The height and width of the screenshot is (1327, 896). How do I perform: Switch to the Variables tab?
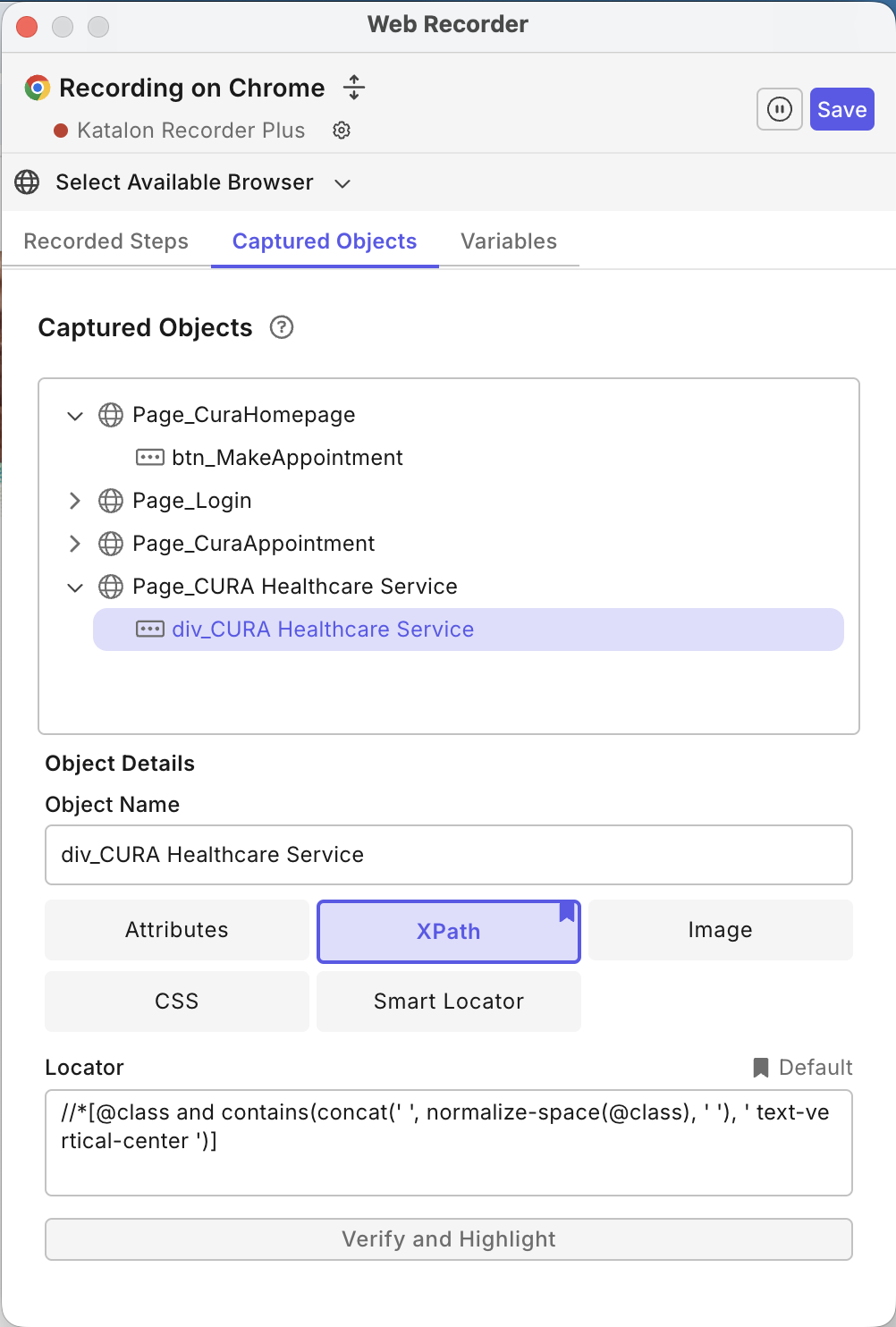click(508, 241)
